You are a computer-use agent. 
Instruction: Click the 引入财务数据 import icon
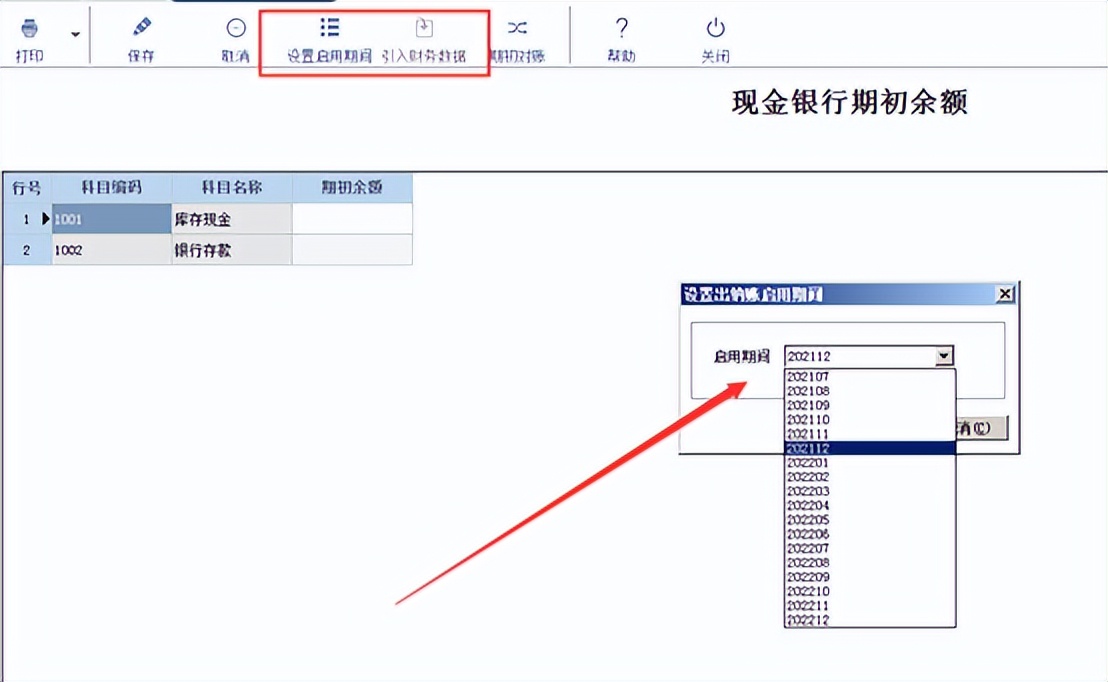click(424, 28)
